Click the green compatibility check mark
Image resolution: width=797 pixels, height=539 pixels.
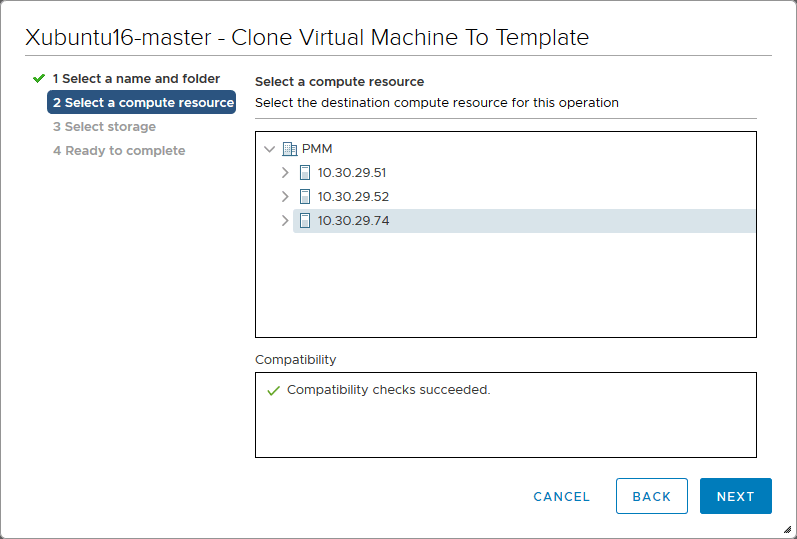pyautogui.click(x=273, y=391)
